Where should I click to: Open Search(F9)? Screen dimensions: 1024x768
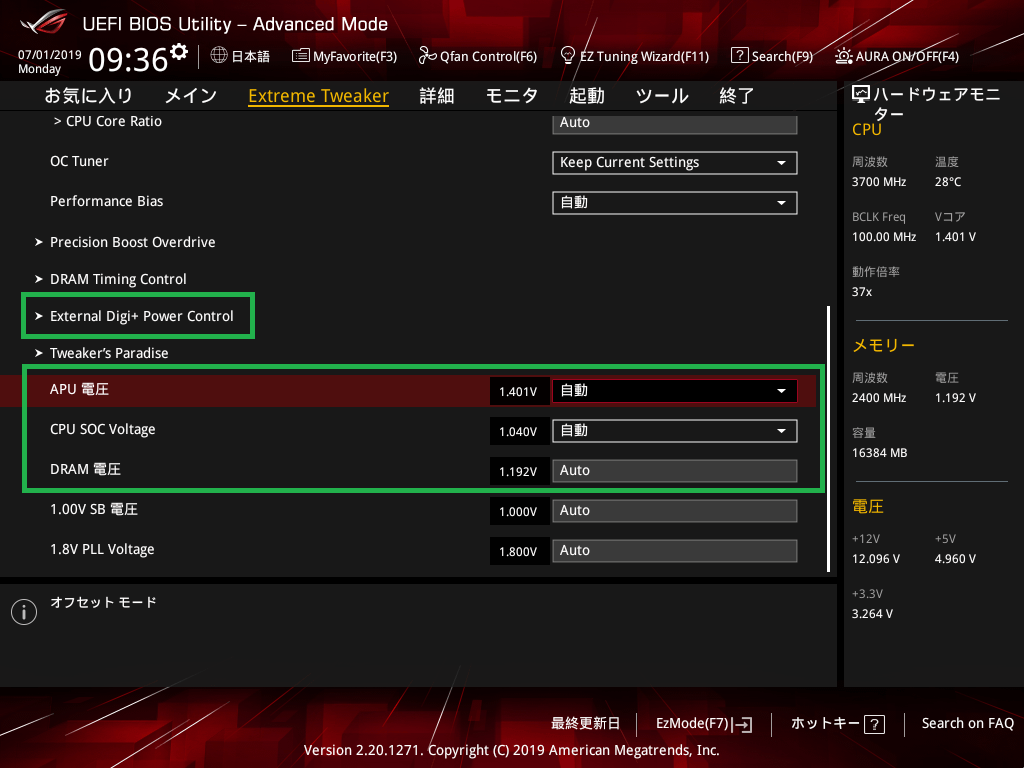pos(772,56)
